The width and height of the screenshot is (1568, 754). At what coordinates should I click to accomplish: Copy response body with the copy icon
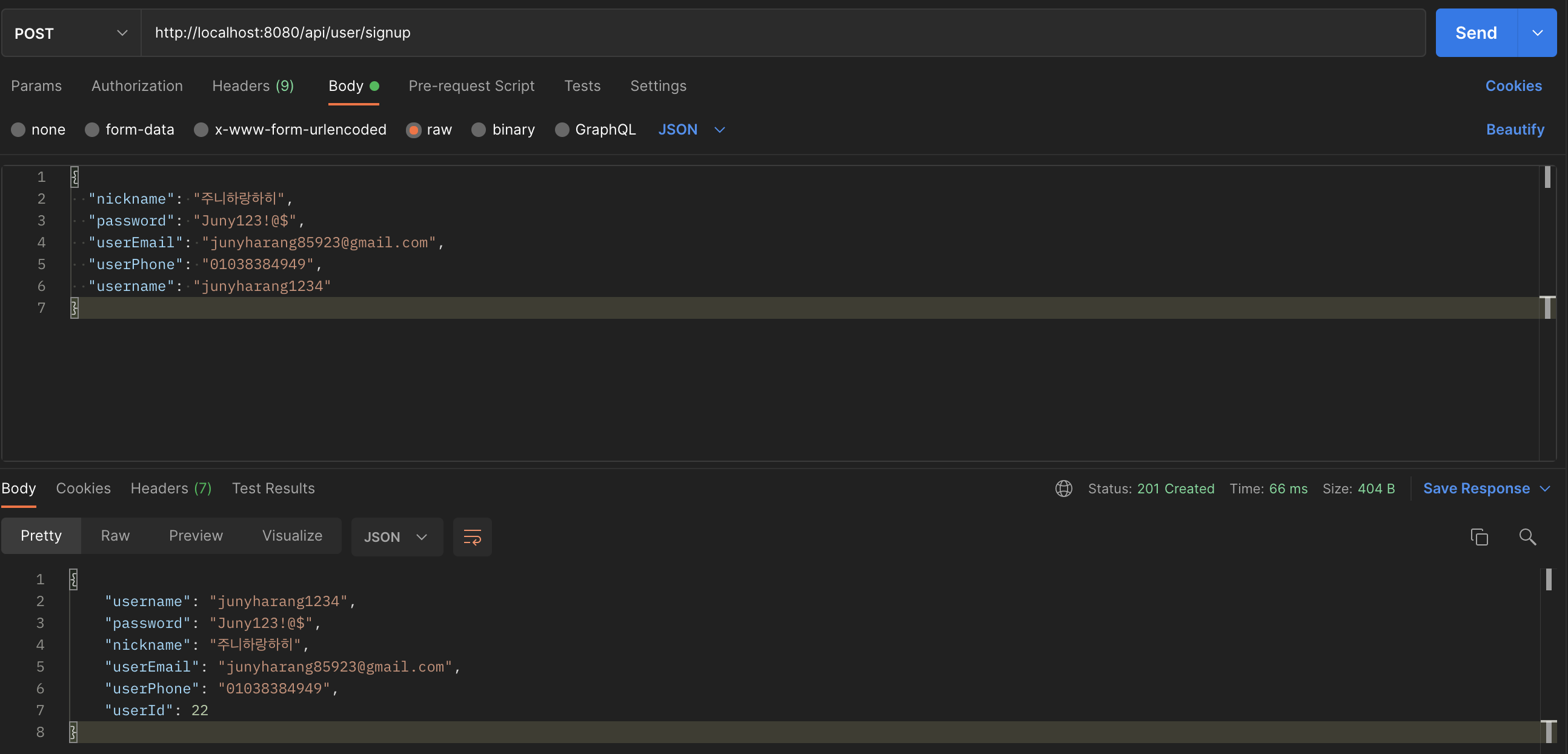[x=1479, y=536]
